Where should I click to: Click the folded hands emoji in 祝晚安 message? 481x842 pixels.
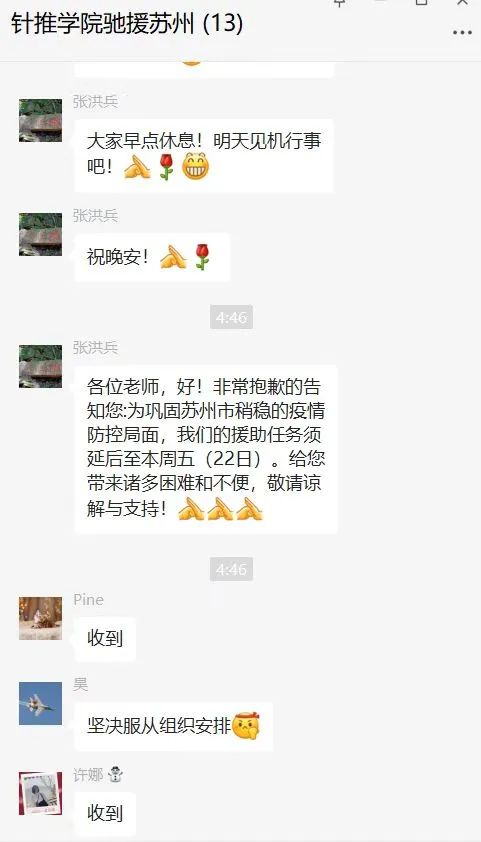(x=173, y=257)
